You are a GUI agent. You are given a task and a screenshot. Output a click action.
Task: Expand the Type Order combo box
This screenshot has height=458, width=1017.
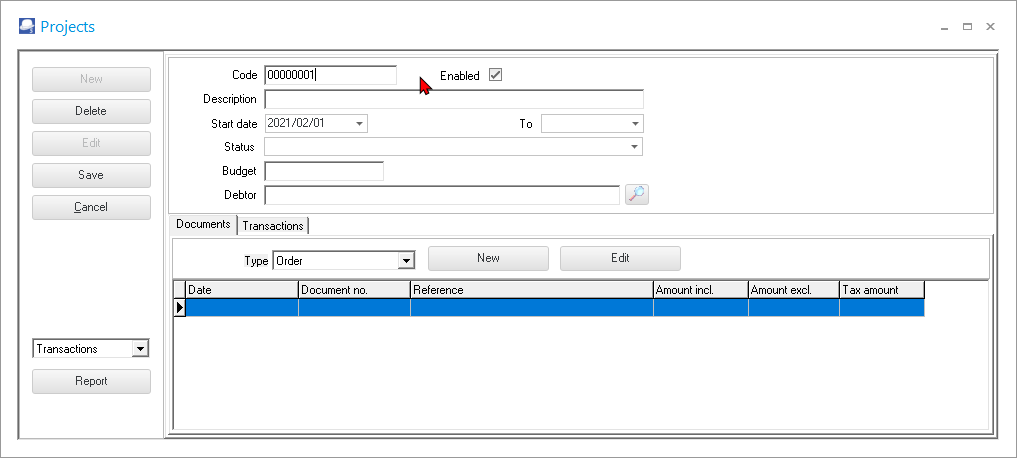coord(406,261)
